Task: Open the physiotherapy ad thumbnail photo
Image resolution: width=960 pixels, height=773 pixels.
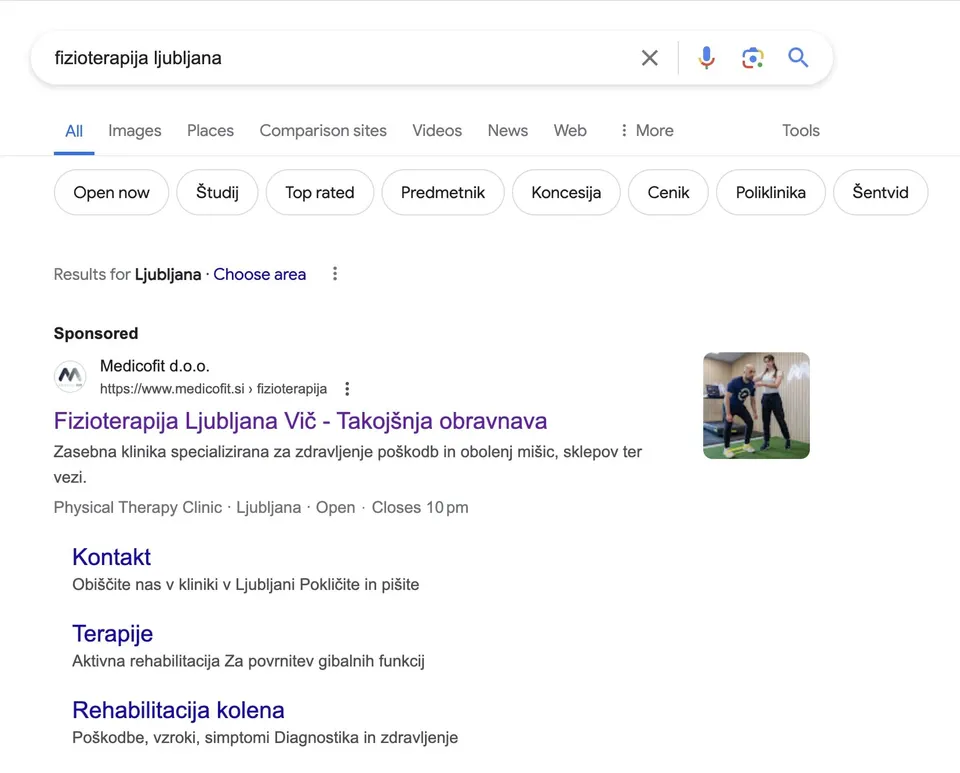Action: point(756,405)
